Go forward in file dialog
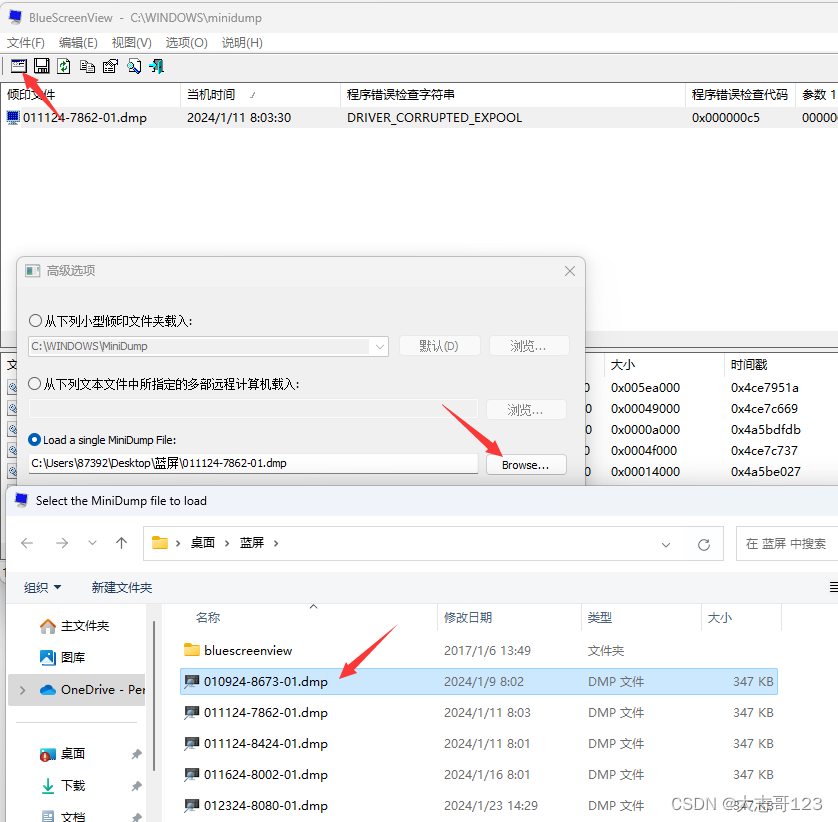Image resolution: width=838 pixels, height=822 pixels. click(x=62, y=543)
